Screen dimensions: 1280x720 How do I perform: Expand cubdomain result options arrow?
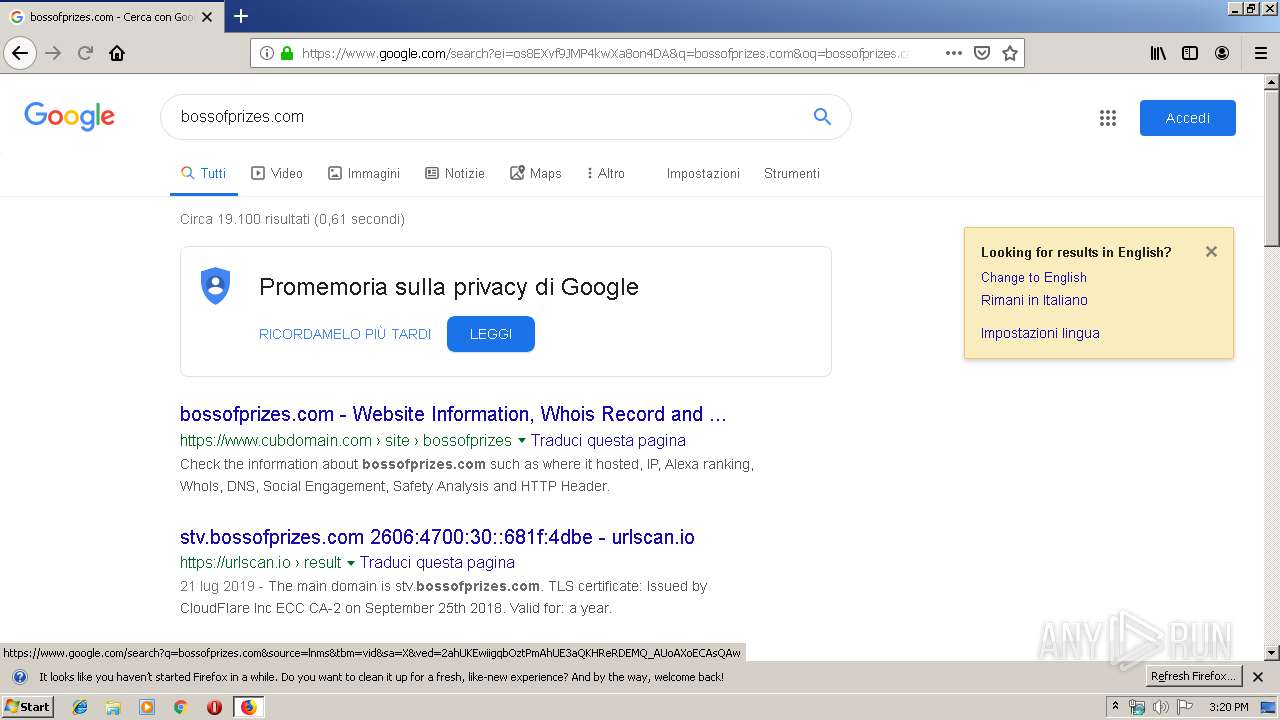[521, 441]
